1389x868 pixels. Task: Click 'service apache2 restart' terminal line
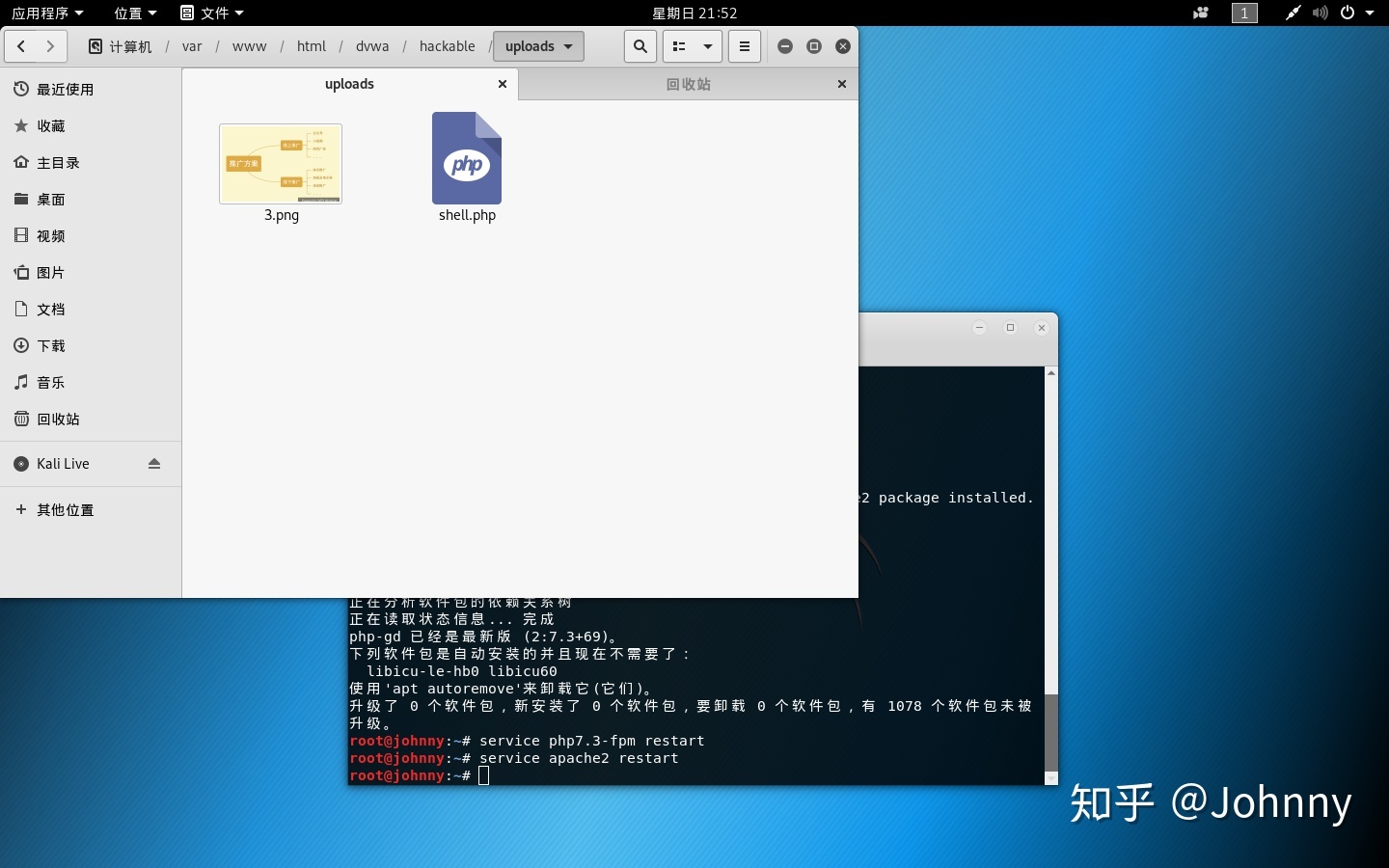(x=579, y=758)
